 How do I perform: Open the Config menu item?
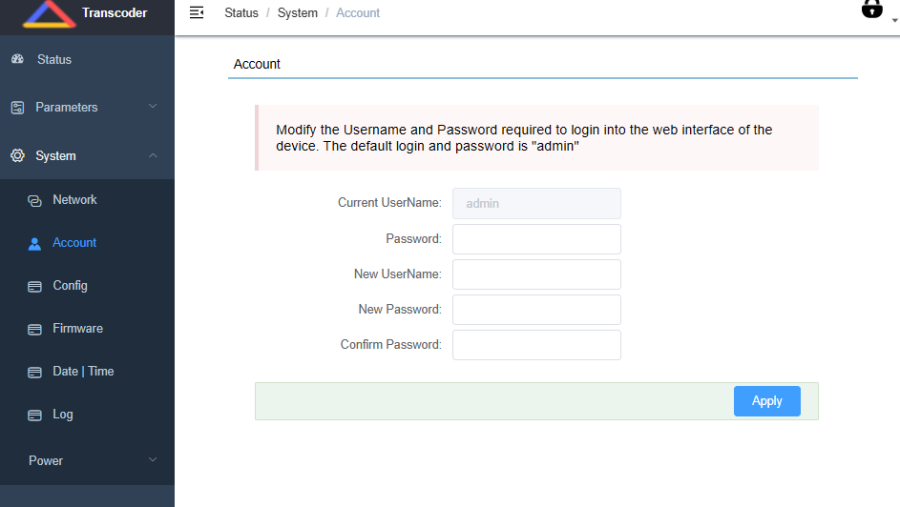point(70,286)
